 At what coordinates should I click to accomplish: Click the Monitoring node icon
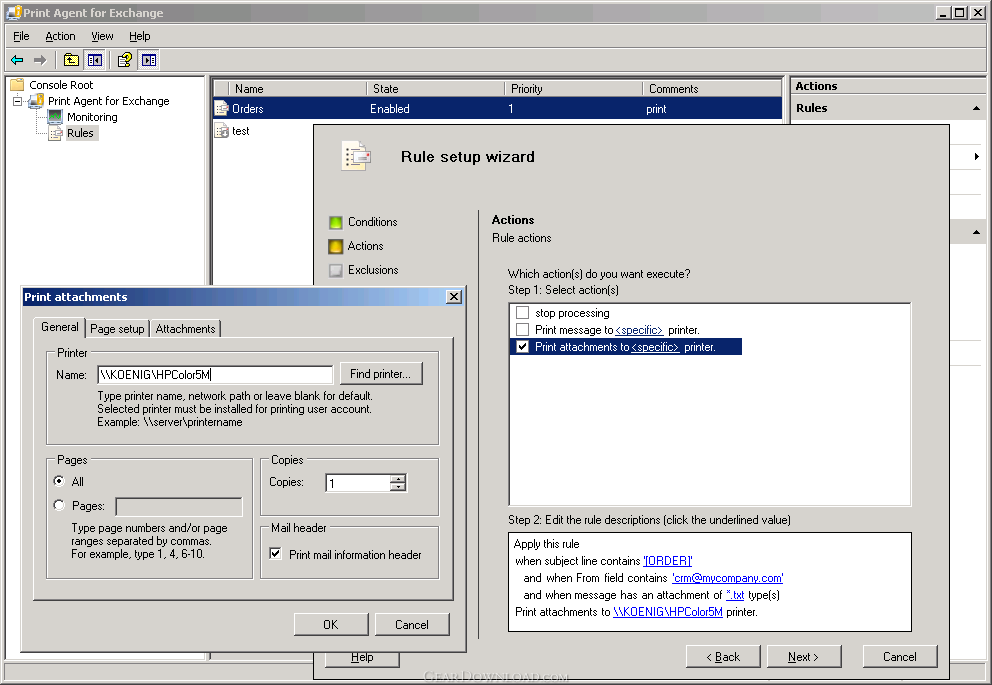(x=56, y=117)
